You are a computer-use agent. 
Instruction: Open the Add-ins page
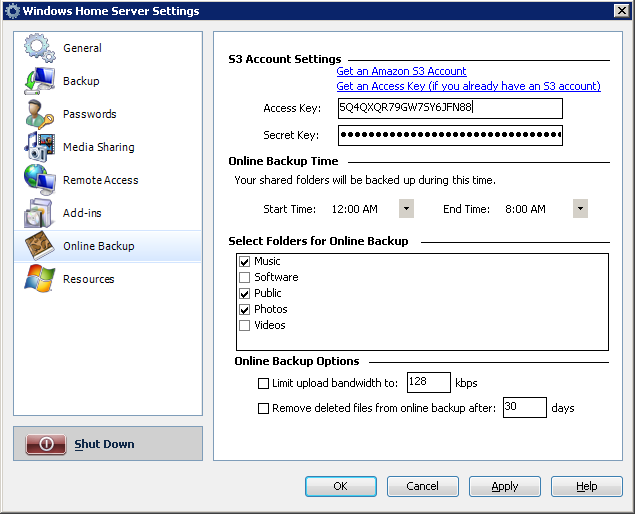(x=82, y=213)
